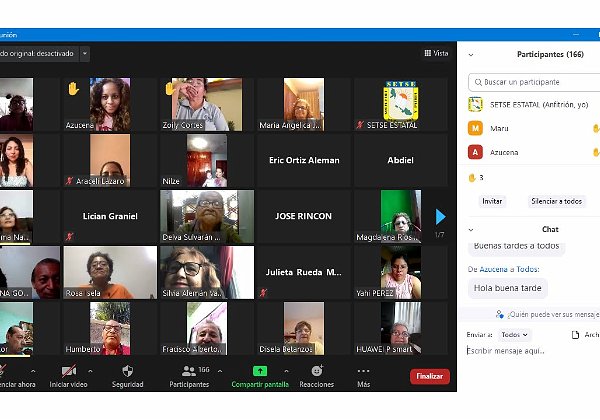Click Todos recipient link in chat
Image resolution: width=600 pixels, height=420 pixels.
coord(527,269)
